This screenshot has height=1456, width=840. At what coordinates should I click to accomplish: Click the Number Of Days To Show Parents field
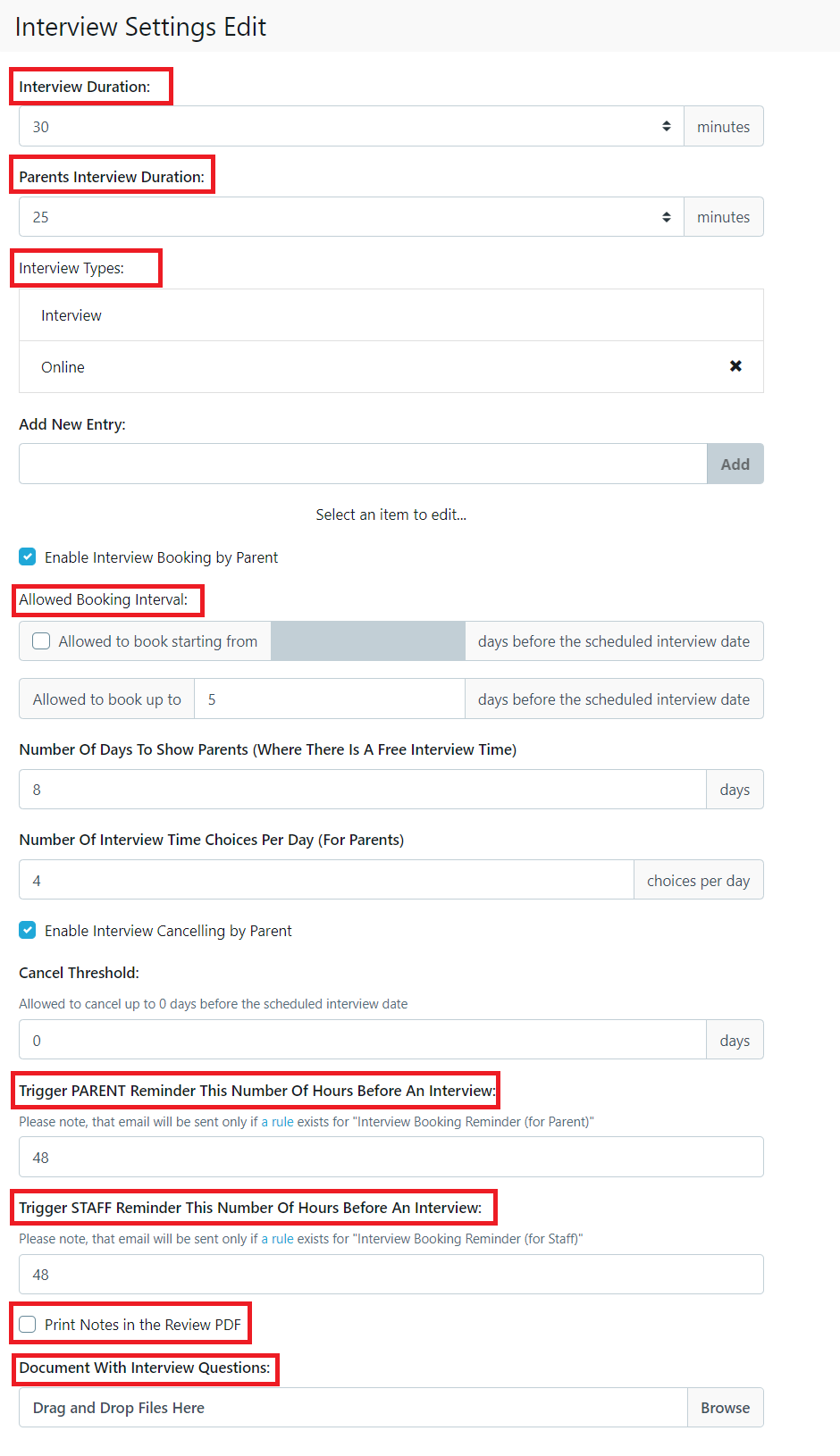pos(362,790)
